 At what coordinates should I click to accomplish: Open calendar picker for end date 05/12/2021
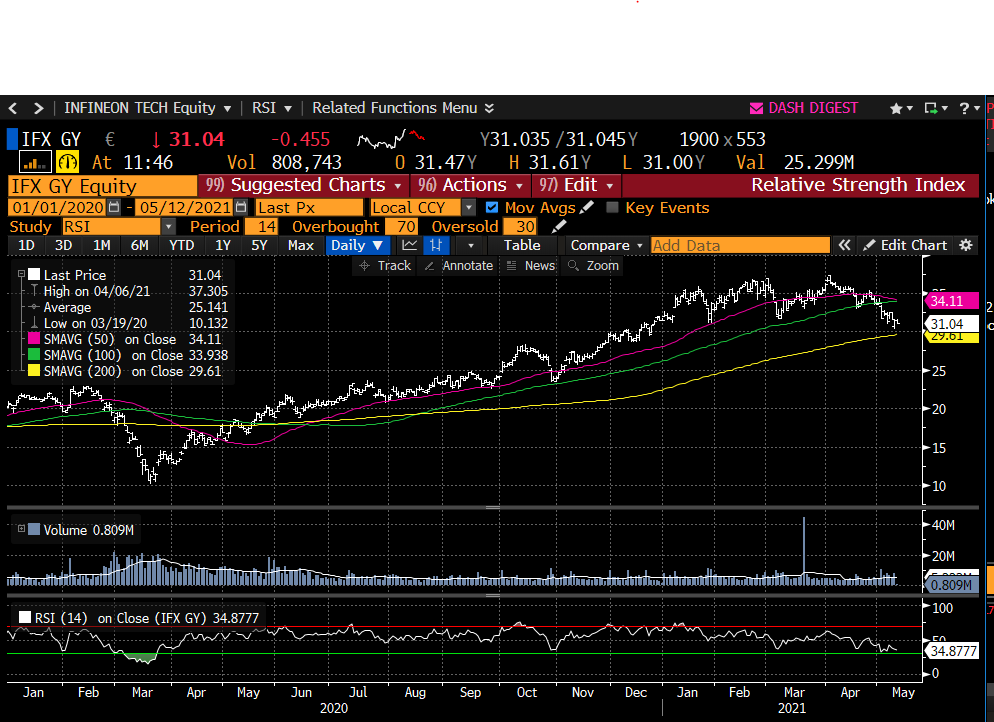[x=241, y=207]
